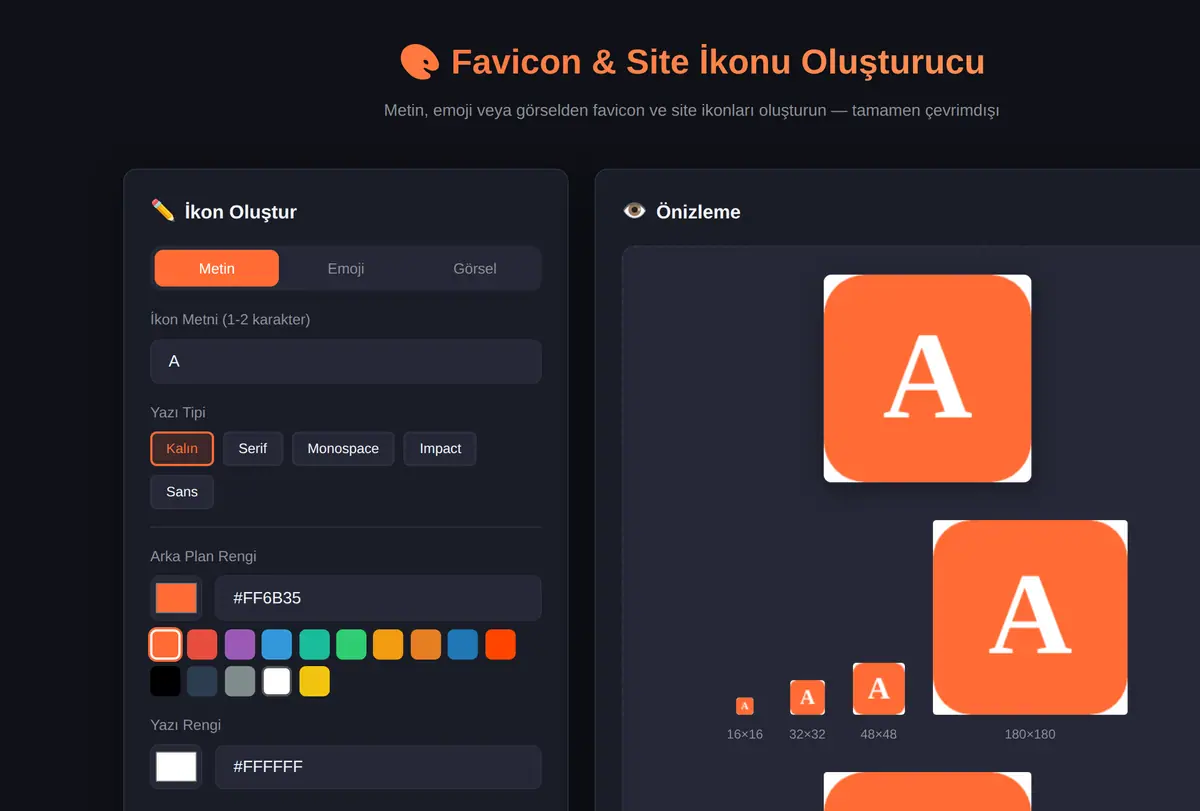Image resolution: width=1200 pixels, height=811 pixels.
Task: Choose the purple palette swatch
Action: click(x=240, y=644)
